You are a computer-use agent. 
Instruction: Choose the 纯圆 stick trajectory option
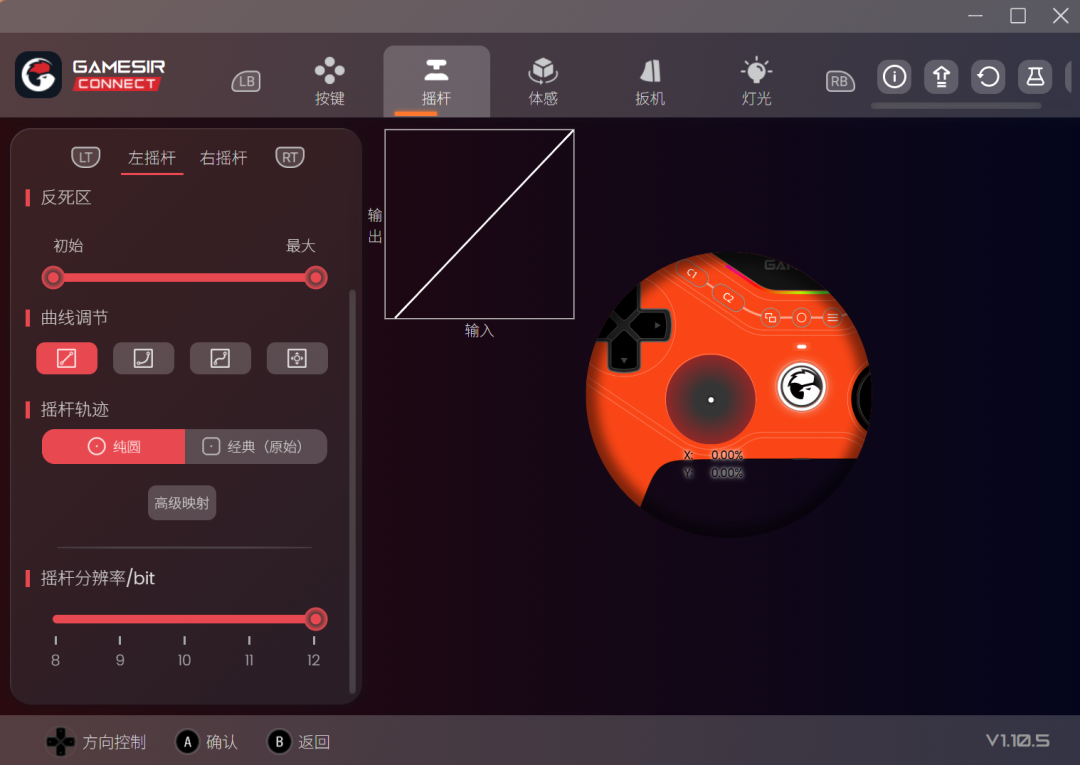click(114, 446)
